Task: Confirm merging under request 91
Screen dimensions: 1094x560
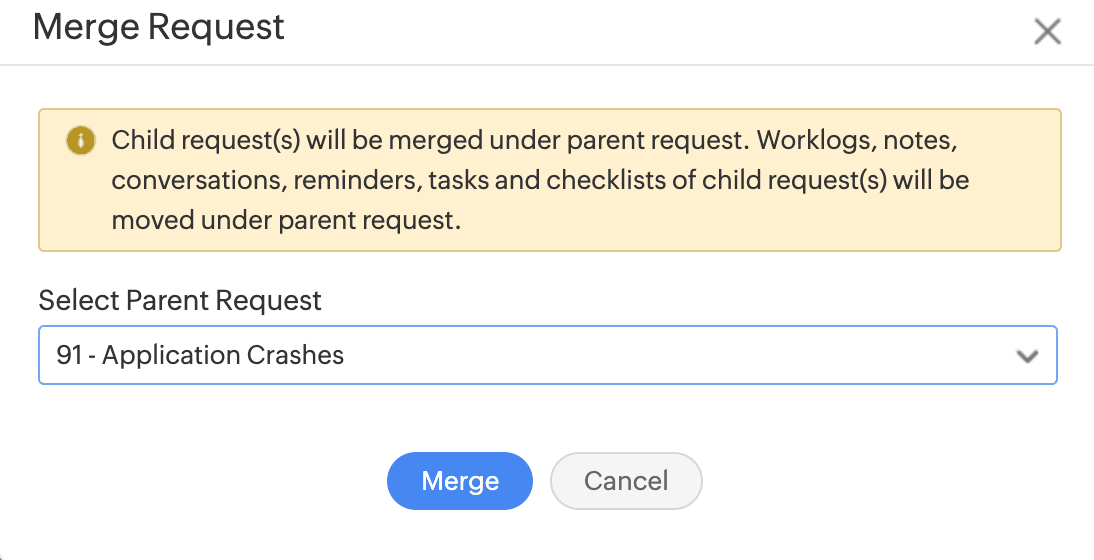Action: pos(460,481)
